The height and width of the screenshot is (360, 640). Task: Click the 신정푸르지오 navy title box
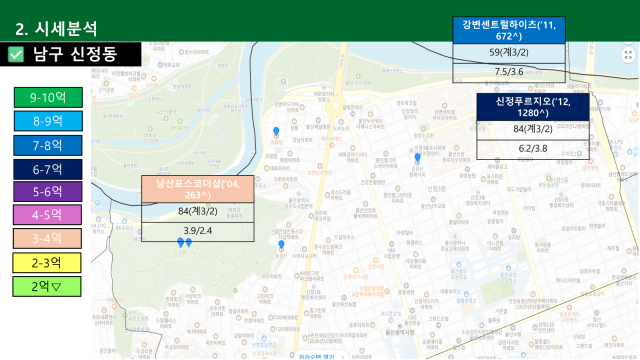pyautogui.click(x=533, y=107)
